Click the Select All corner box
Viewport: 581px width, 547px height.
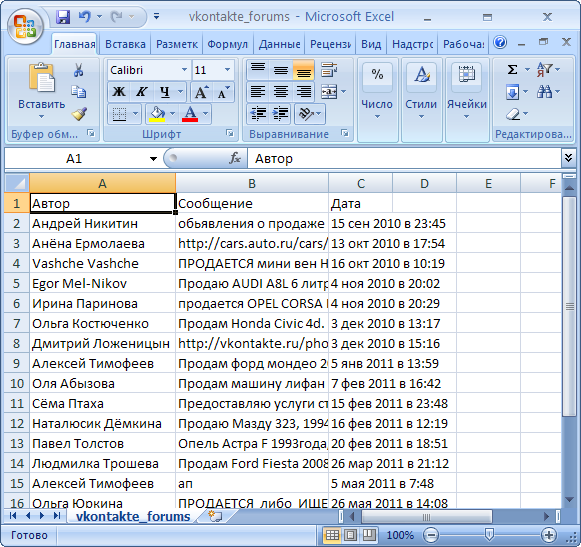coord(17,183)
